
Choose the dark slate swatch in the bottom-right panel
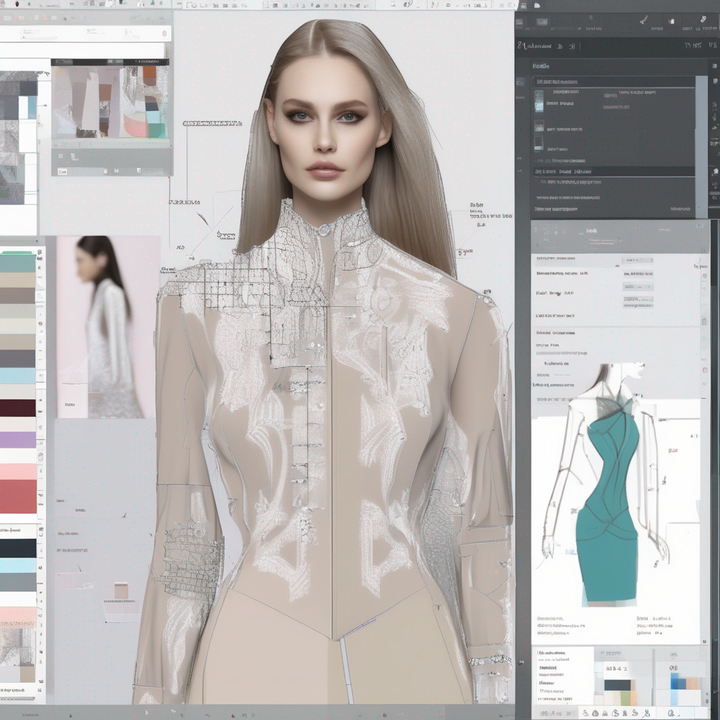[x=618, y=685]
